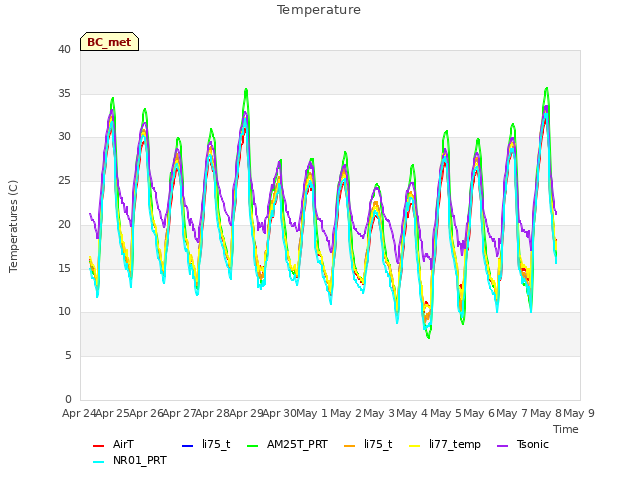This screenshot has width=640, height=480.
Task: Toggle the NR01_PRT legend entry
Action: [x=130, y=461]
